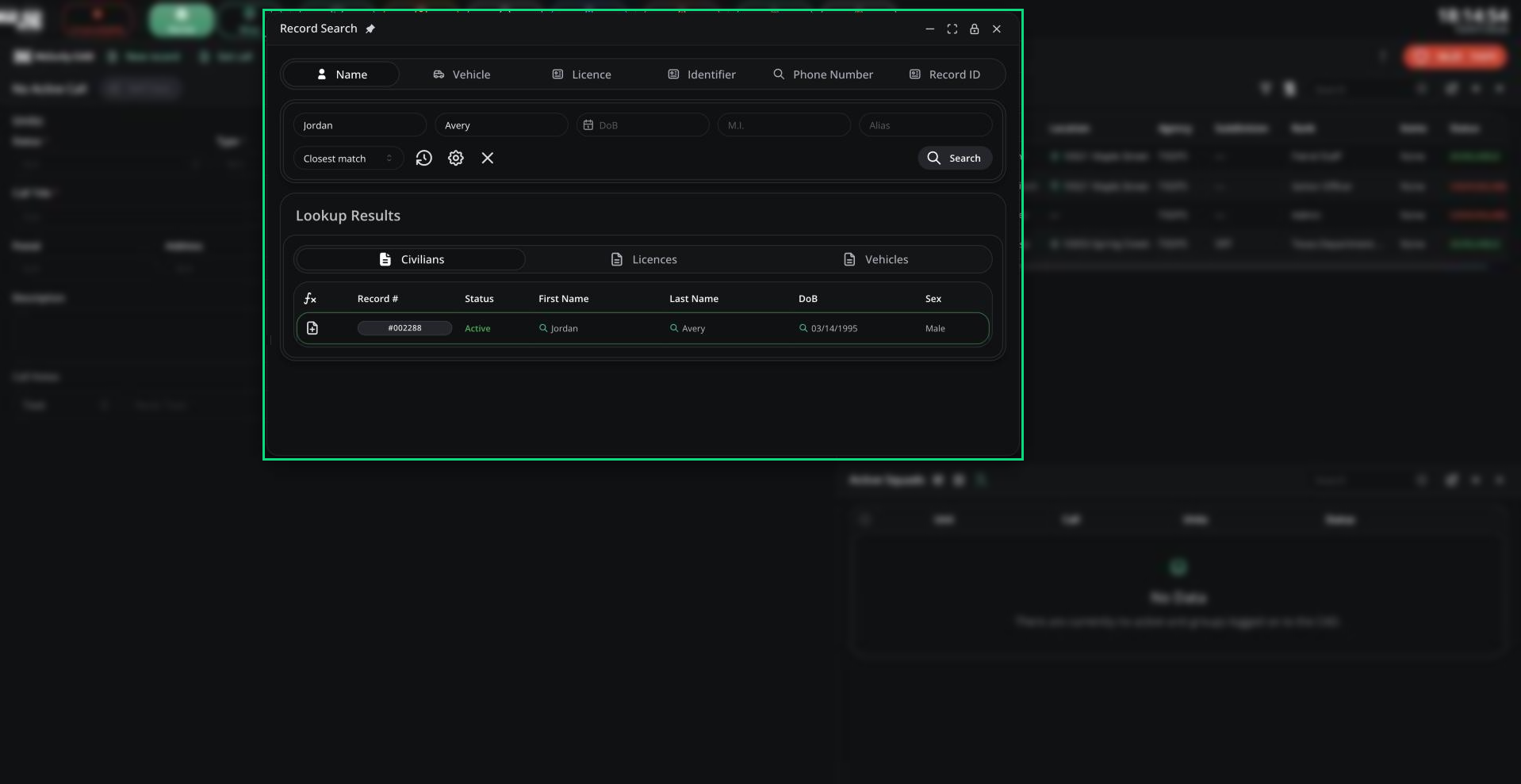Lock the Record Search window
This screenshot has height=784, width=1521.
pos(974,29)
